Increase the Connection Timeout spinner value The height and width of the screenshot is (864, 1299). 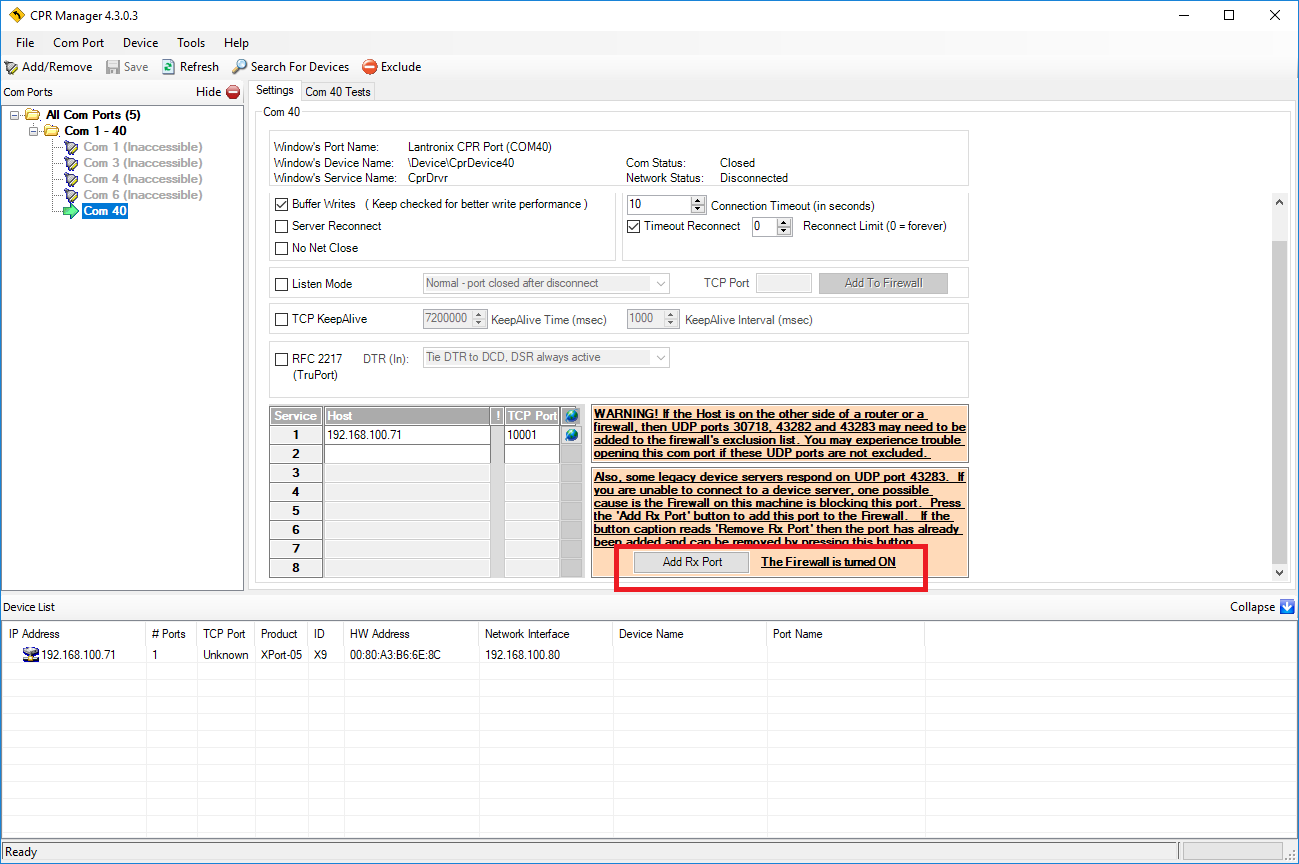point(698,200)
